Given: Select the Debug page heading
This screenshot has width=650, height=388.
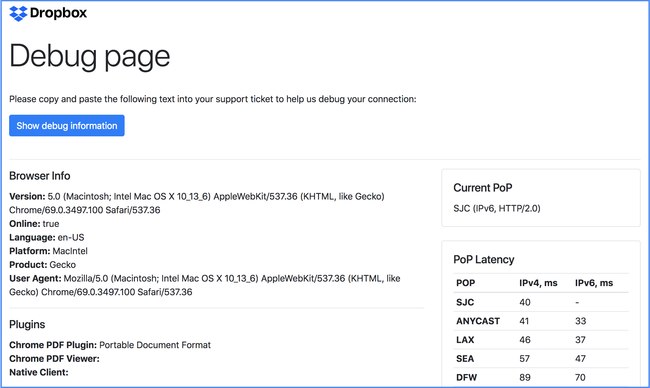Looking at the screenshot, I should tap(90, 56).
